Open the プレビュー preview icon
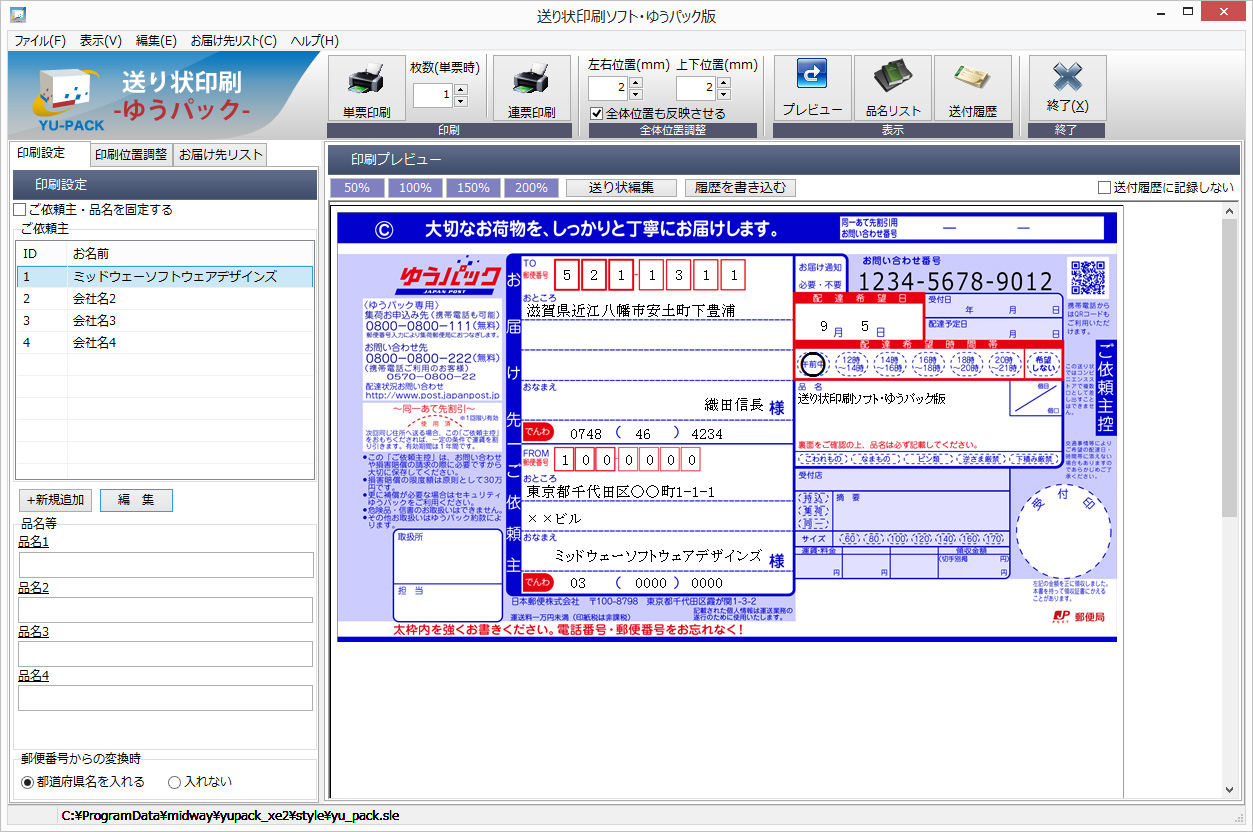The image size is (1253, 832). tap(812, 88)
